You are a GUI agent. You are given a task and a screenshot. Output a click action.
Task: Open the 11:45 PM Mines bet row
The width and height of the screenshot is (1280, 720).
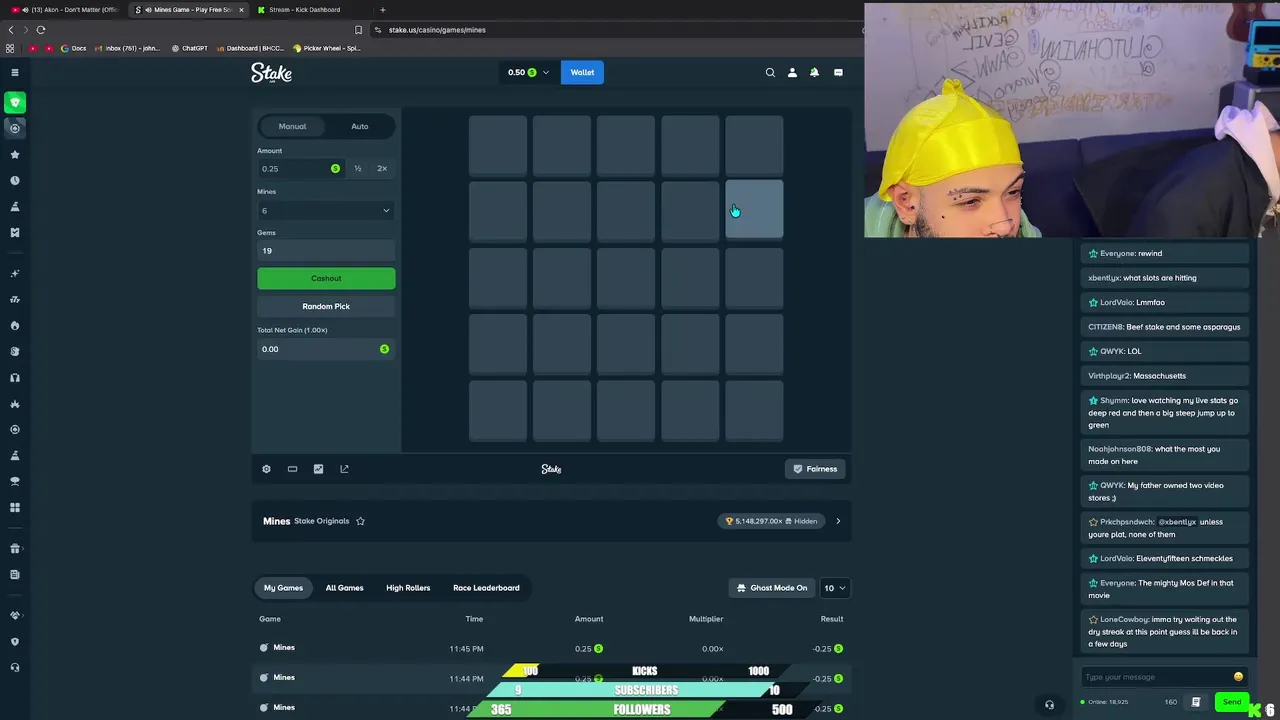click(551, 648)
